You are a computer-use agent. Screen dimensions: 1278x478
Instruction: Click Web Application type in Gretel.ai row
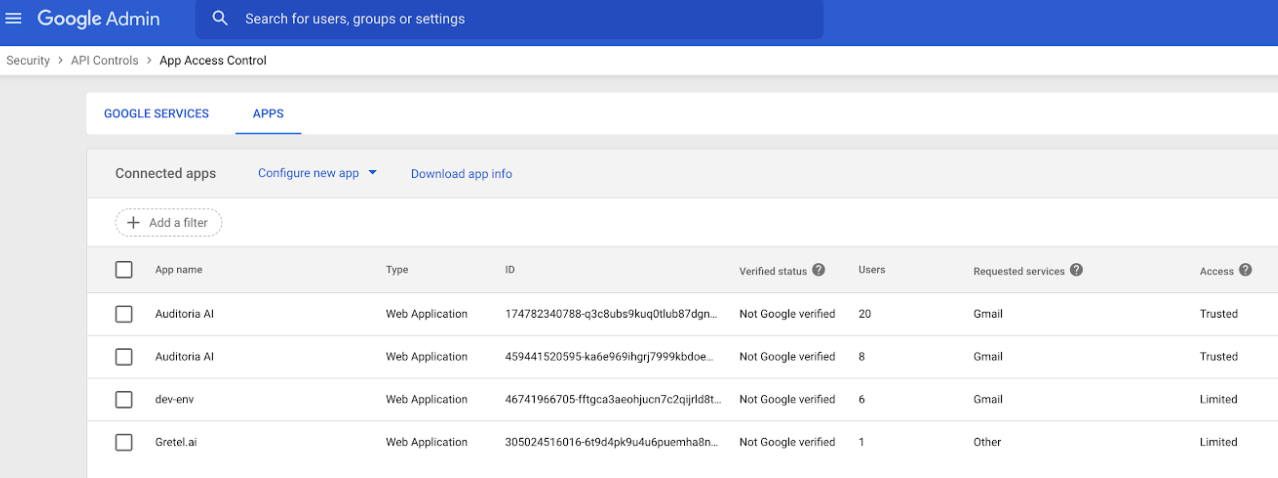point(427,442)
